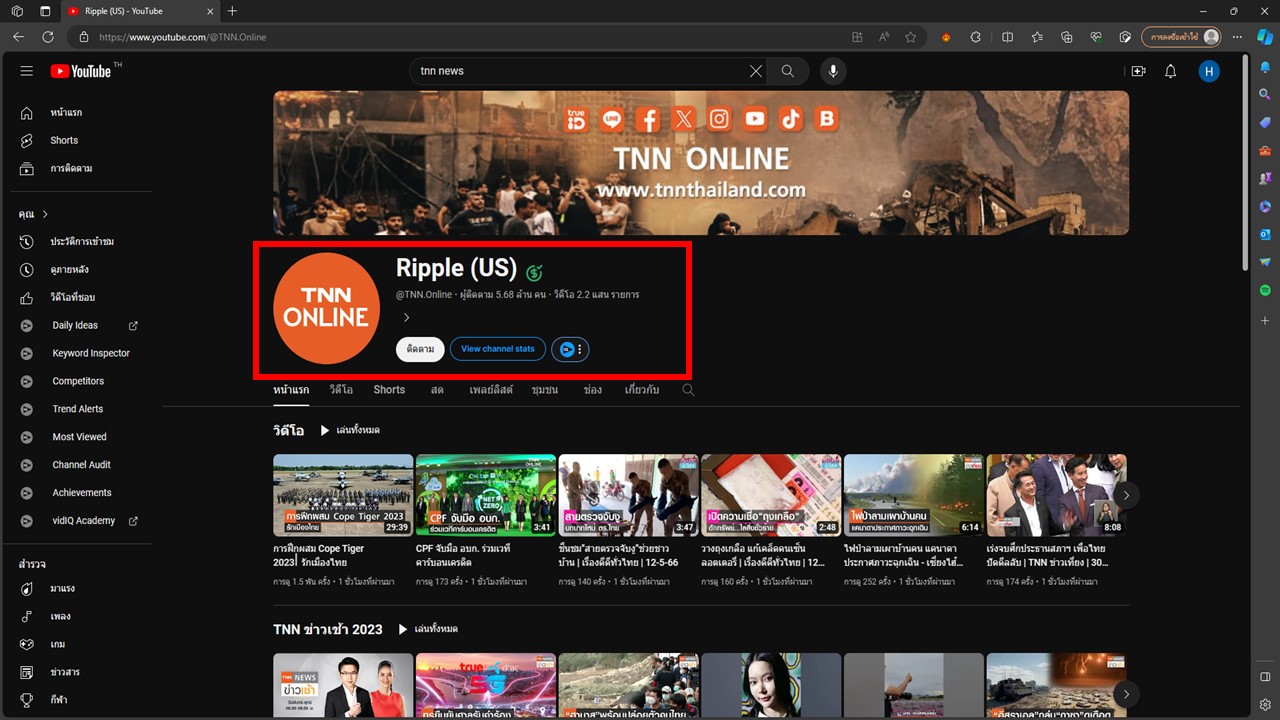Refresh the page in the browser
Image resolution: width=1280 pixels, height=720 pixels.
(x=47, y=37)
